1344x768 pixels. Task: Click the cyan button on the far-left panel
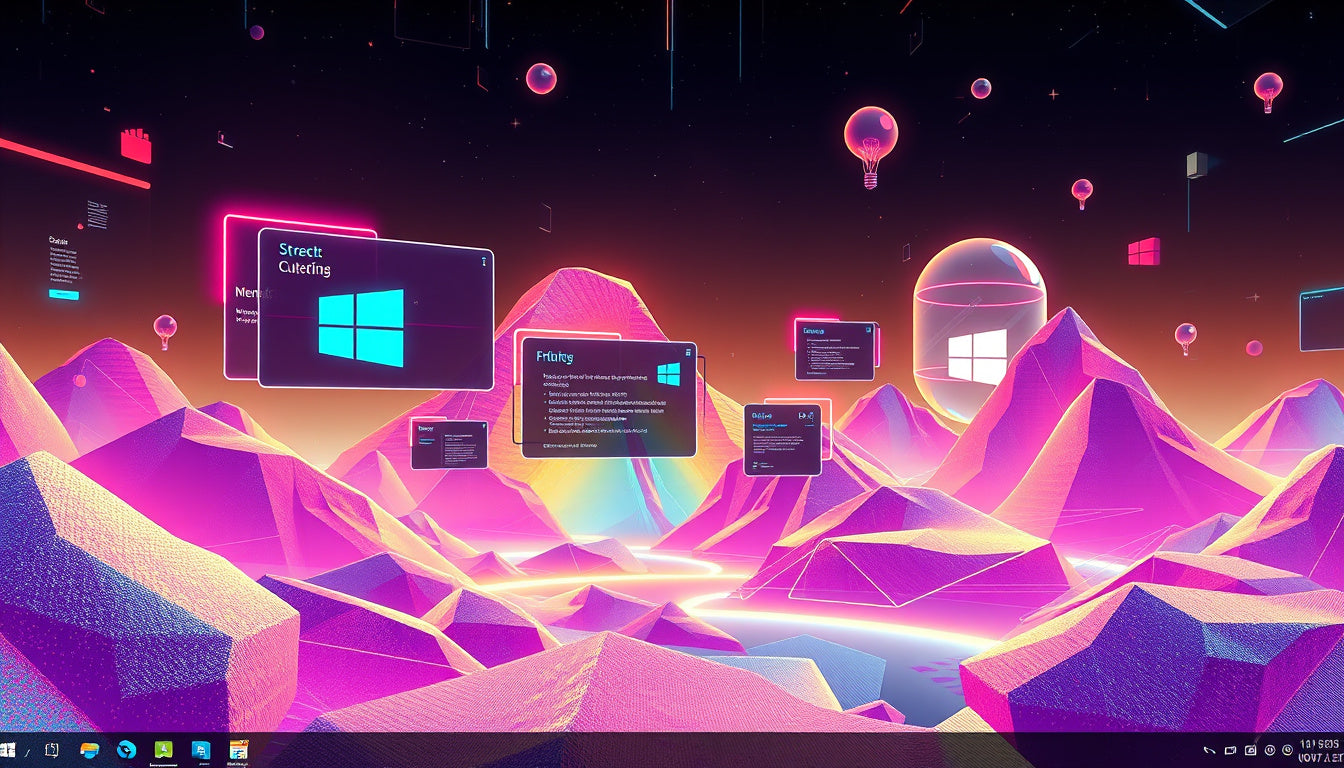pos(63,294)
